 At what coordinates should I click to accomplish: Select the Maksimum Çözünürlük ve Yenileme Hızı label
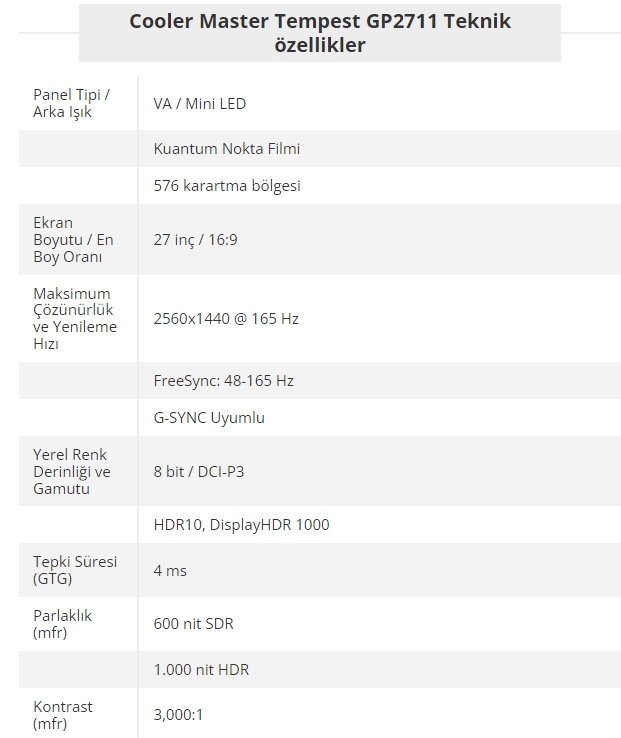pos(75,319)
